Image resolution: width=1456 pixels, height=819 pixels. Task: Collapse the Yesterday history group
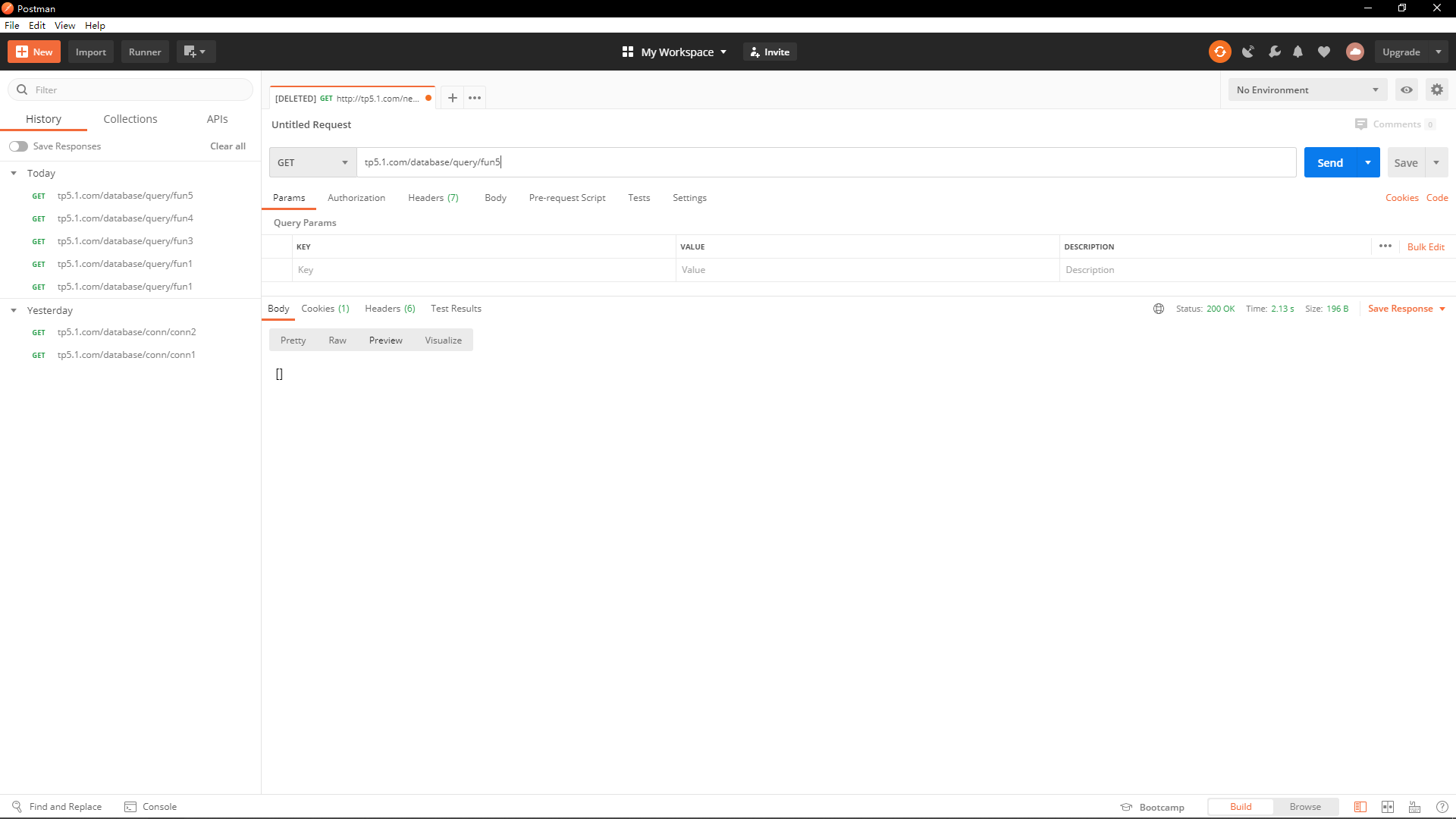[14, 310]
